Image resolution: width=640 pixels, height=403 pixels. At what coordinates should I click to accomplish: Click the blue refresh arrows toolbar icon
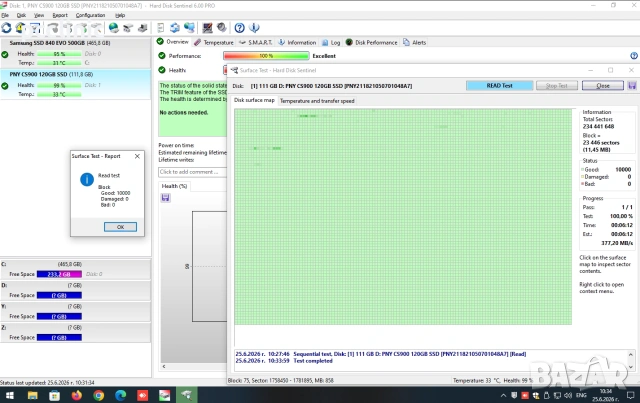tap(175, 28)
